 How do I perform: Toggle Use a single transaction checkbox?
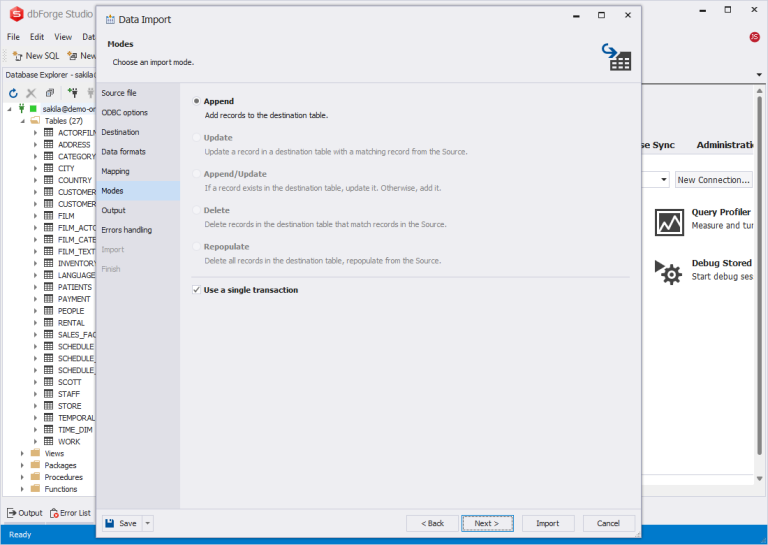click(197, 290)
